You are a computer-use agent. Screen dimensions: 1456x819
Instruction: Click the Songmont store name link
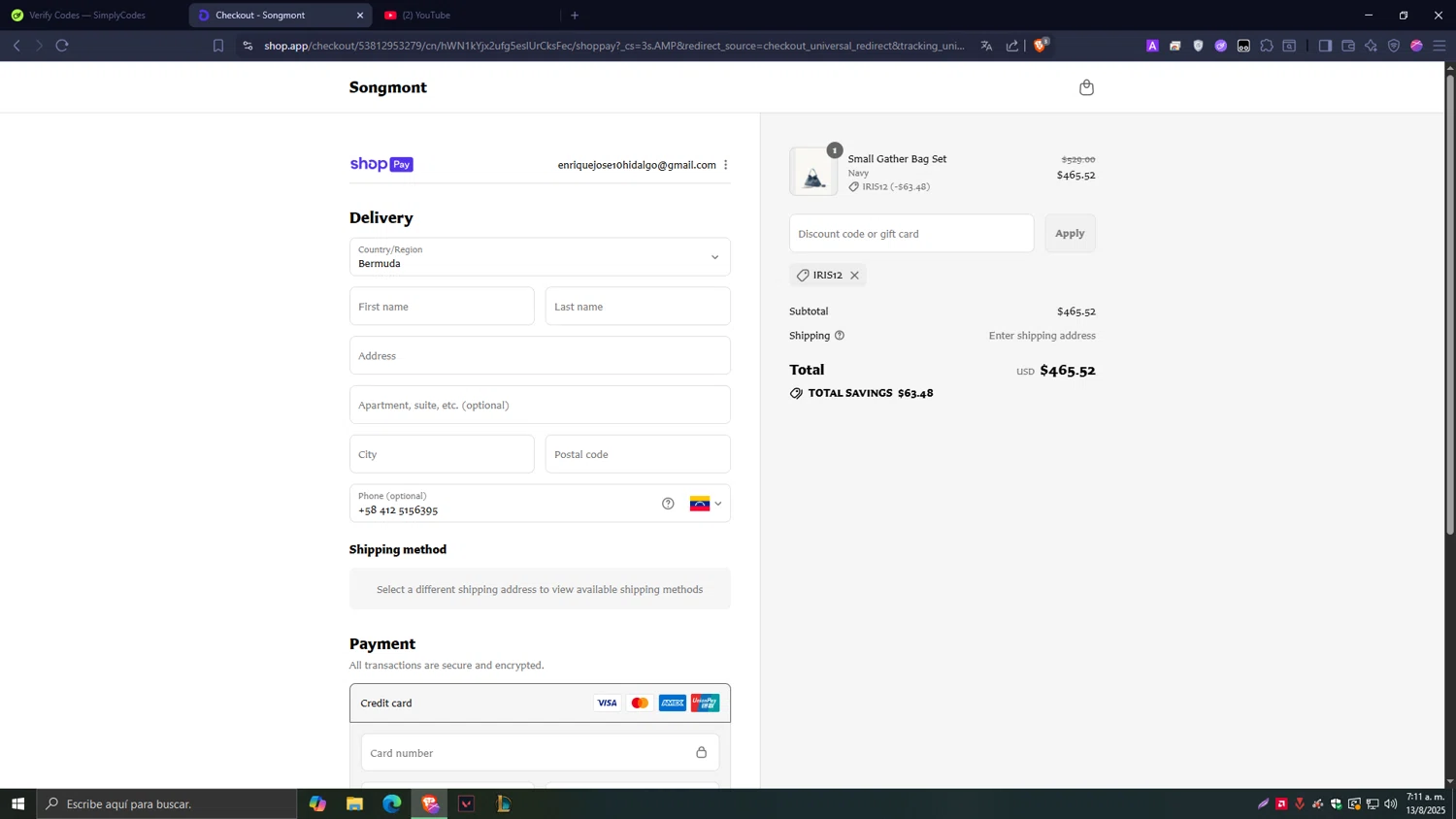pos(388,87)
